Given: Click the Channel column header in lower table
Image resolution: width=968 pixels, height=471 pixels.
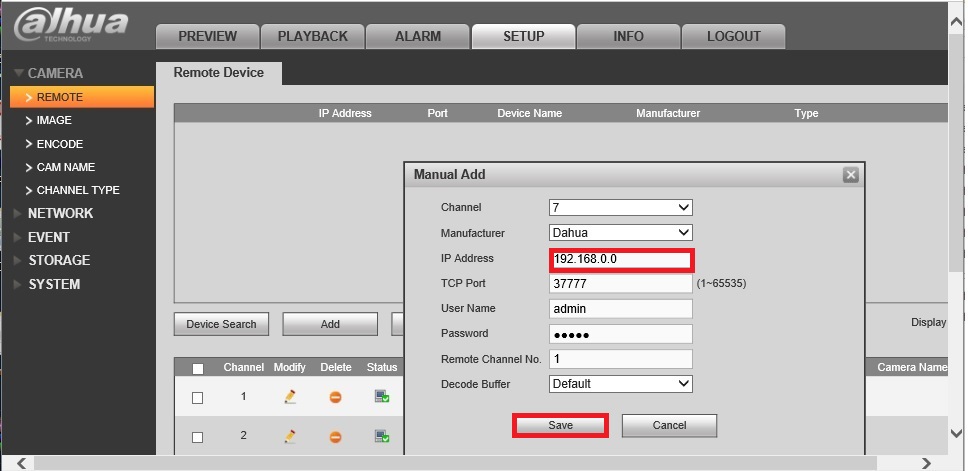Looking at the screenshot, I should 244,367.
